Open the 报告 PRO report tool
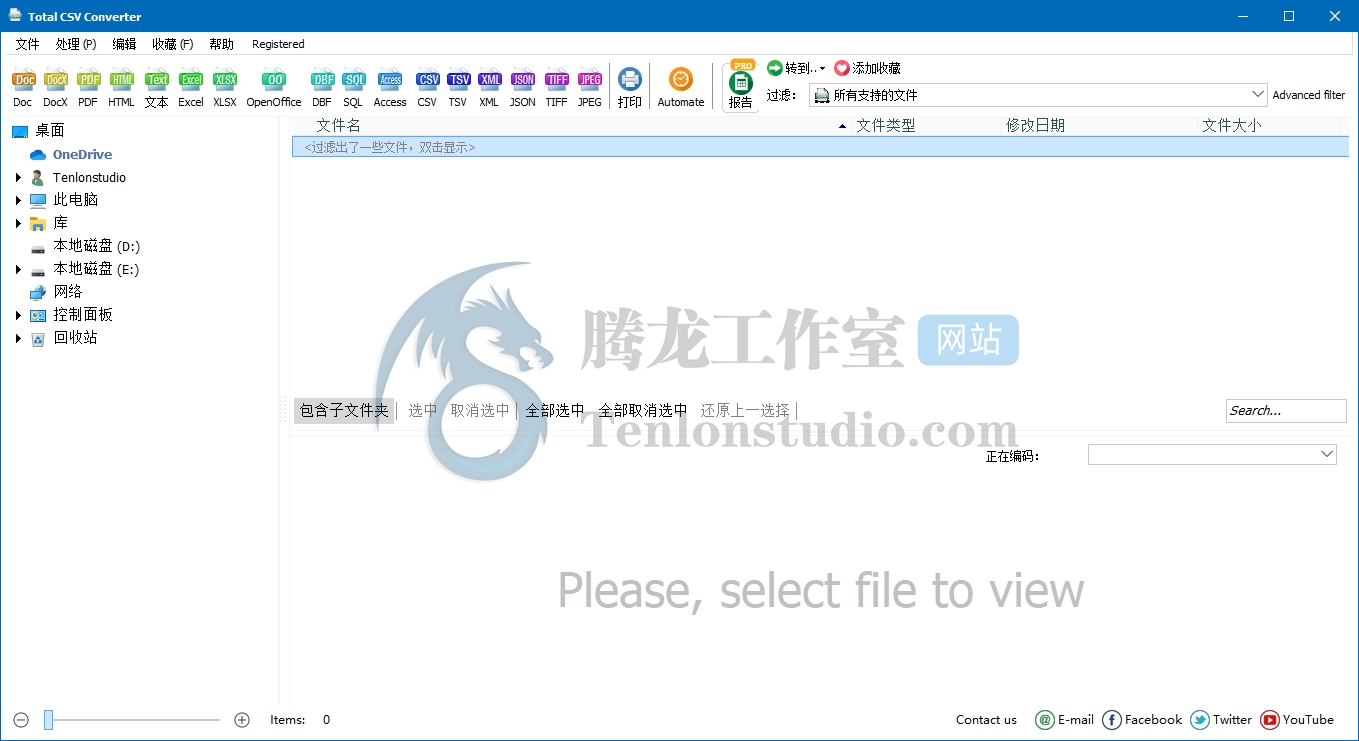1359x741 pixels. click(x=741, y=86)
